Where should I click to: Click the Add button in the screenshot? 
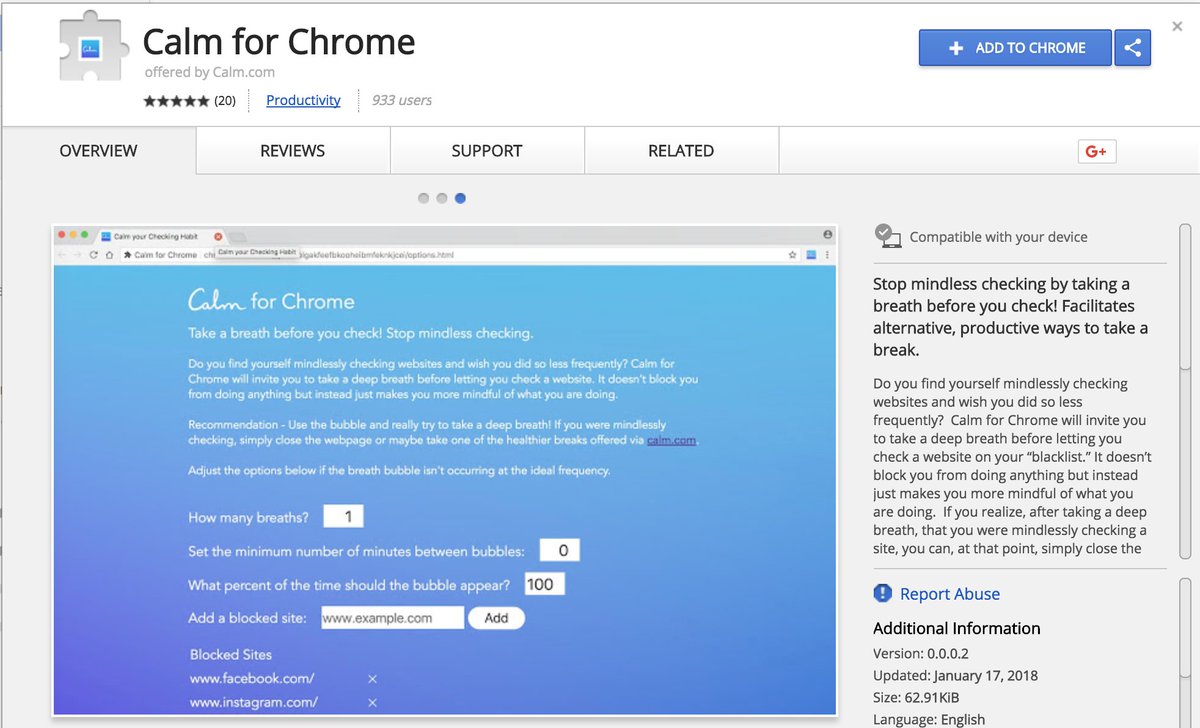496,618
